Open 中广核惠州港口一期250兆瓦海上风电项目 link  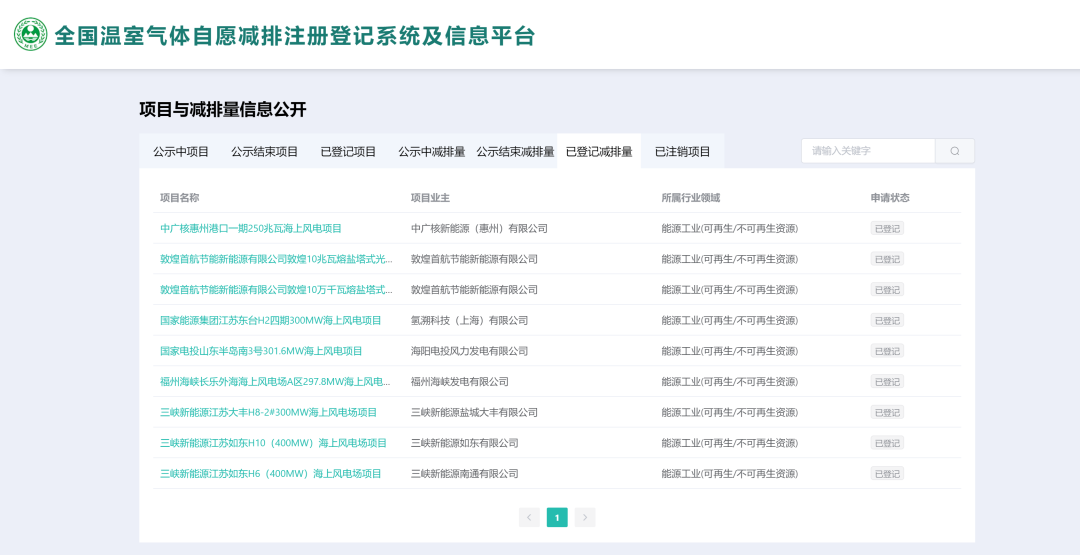(x=251, y=229)
